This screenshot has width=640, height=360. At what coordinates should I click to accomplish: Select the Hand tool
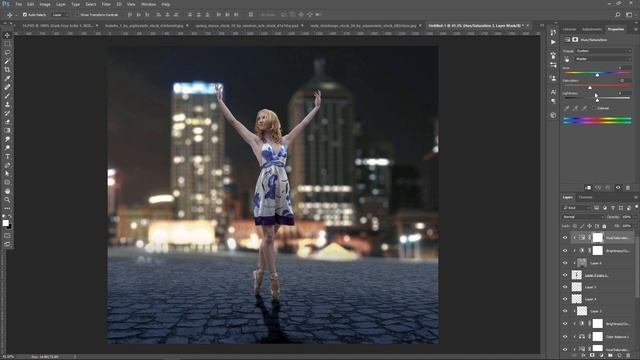pyautogui.click(x=7, y=191)
